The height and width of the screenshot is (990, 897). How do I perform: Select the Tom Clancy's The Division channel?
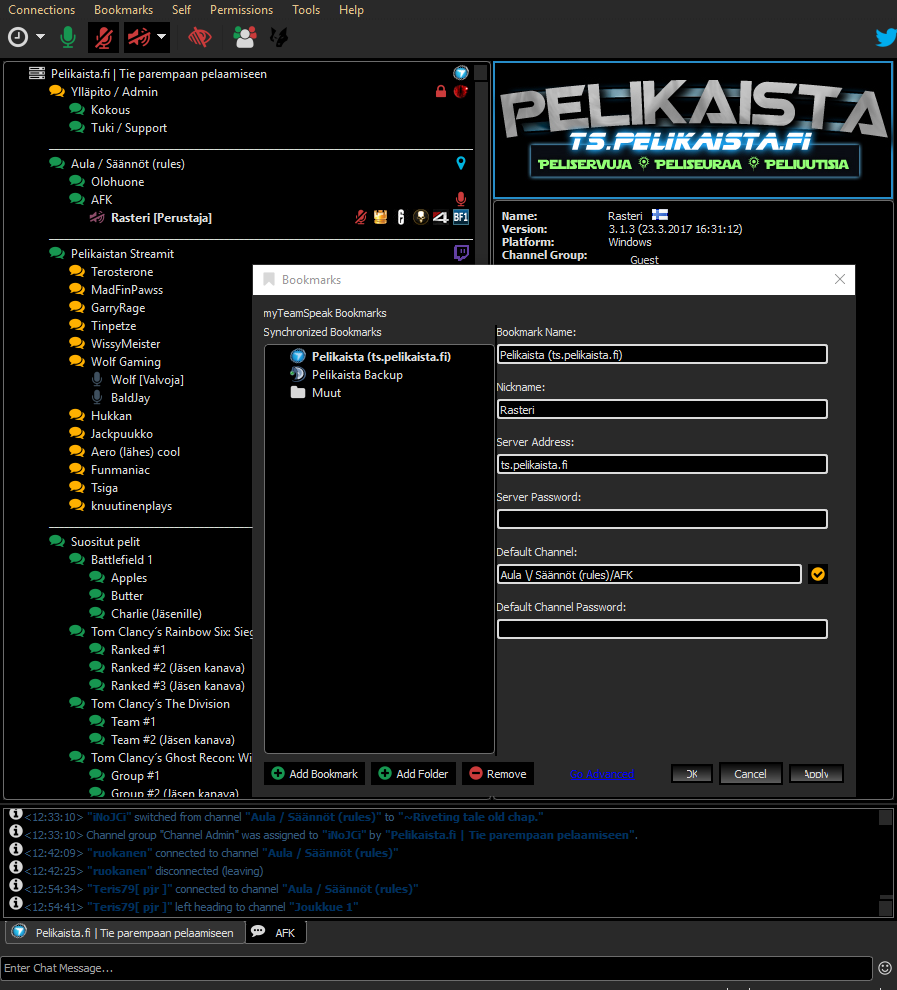(160, 704)
